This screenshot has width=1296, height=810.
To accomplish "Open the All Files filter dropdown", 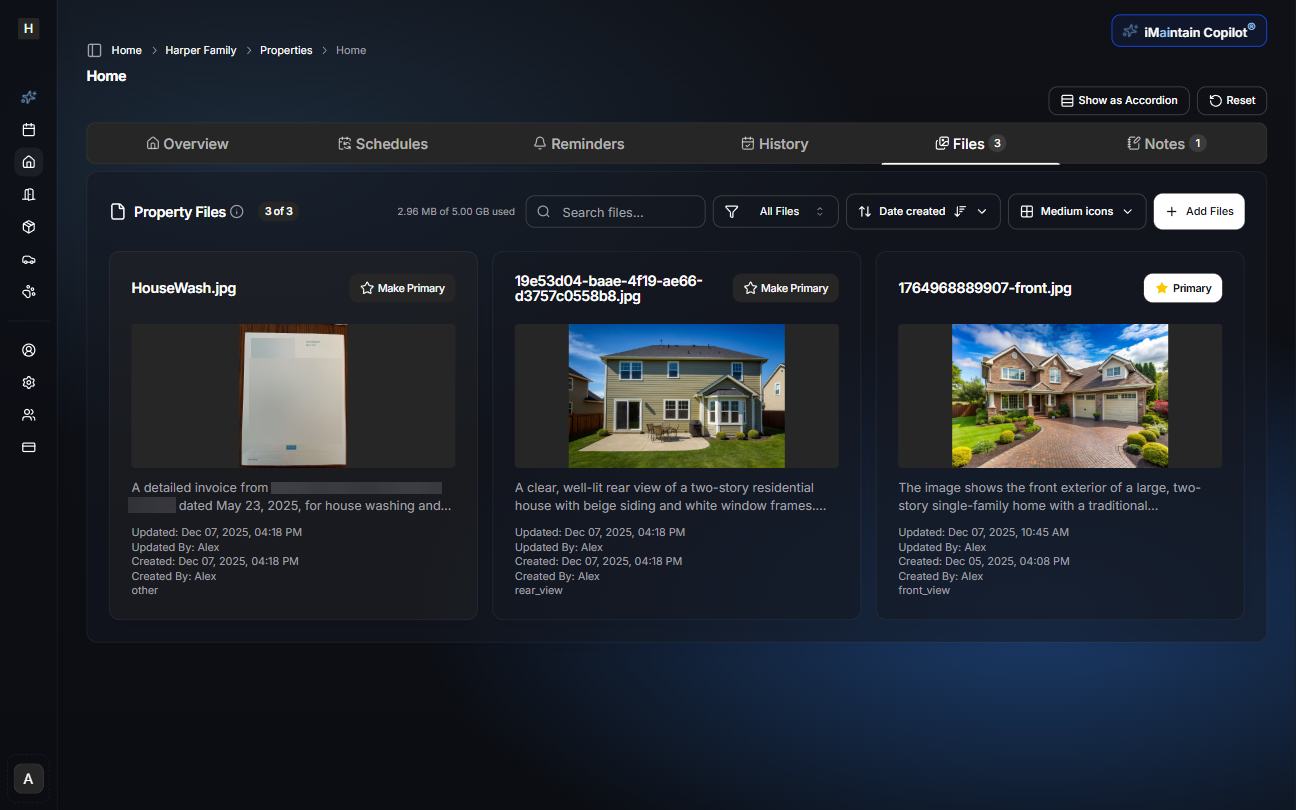I will point(775,211).
